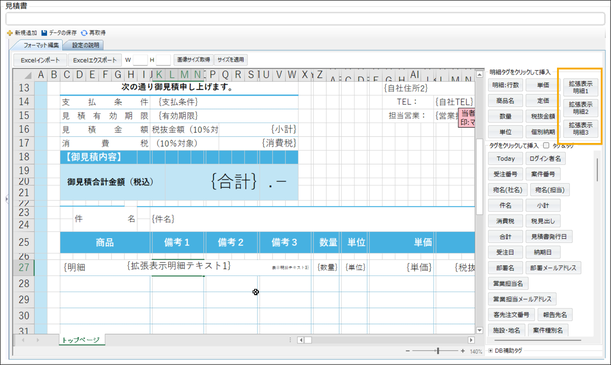
Task: Insert the 税抜金額 detail tag
Action: [543, 116]
